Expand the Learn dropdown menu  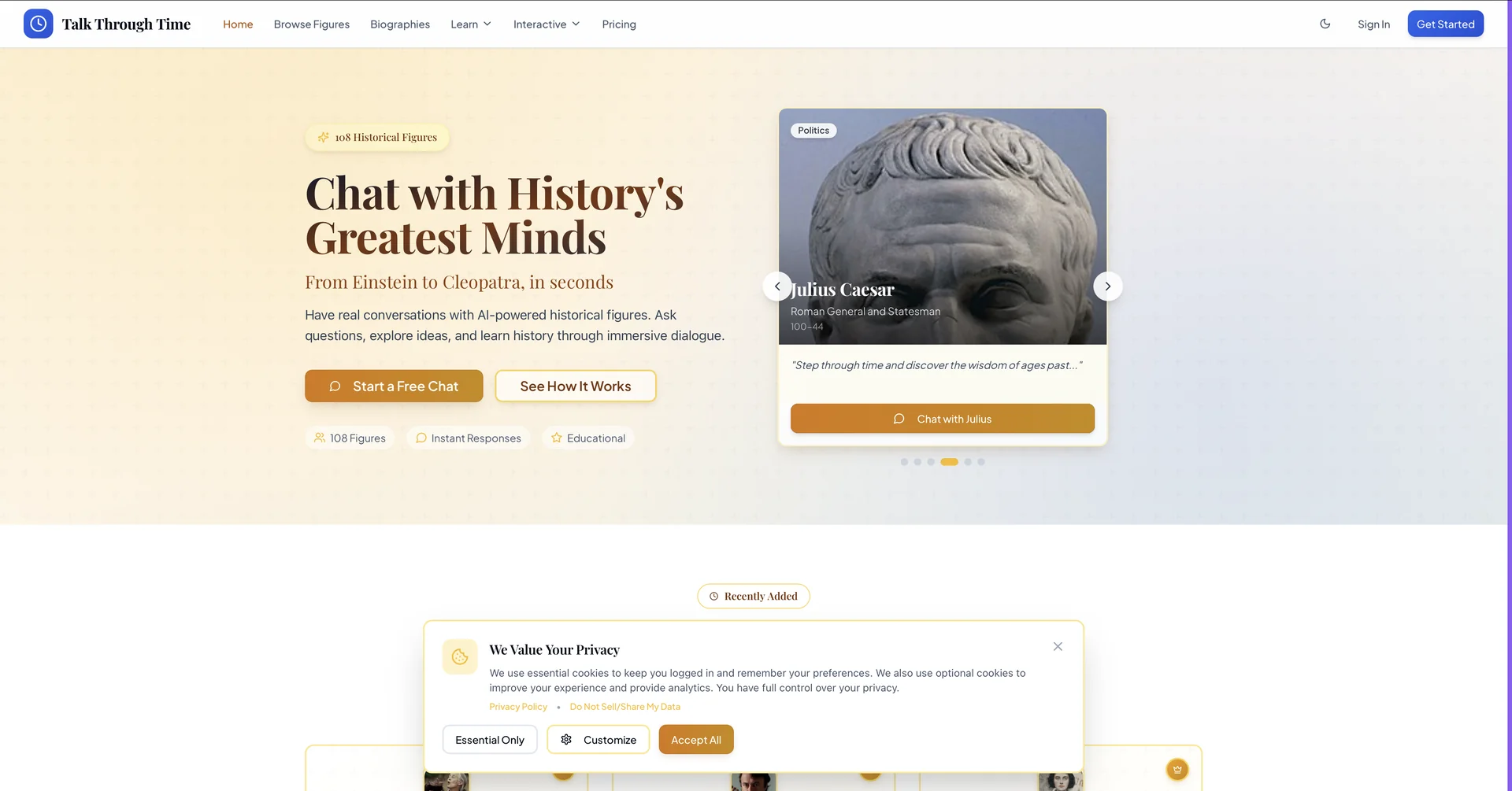(x=471, y=24)
